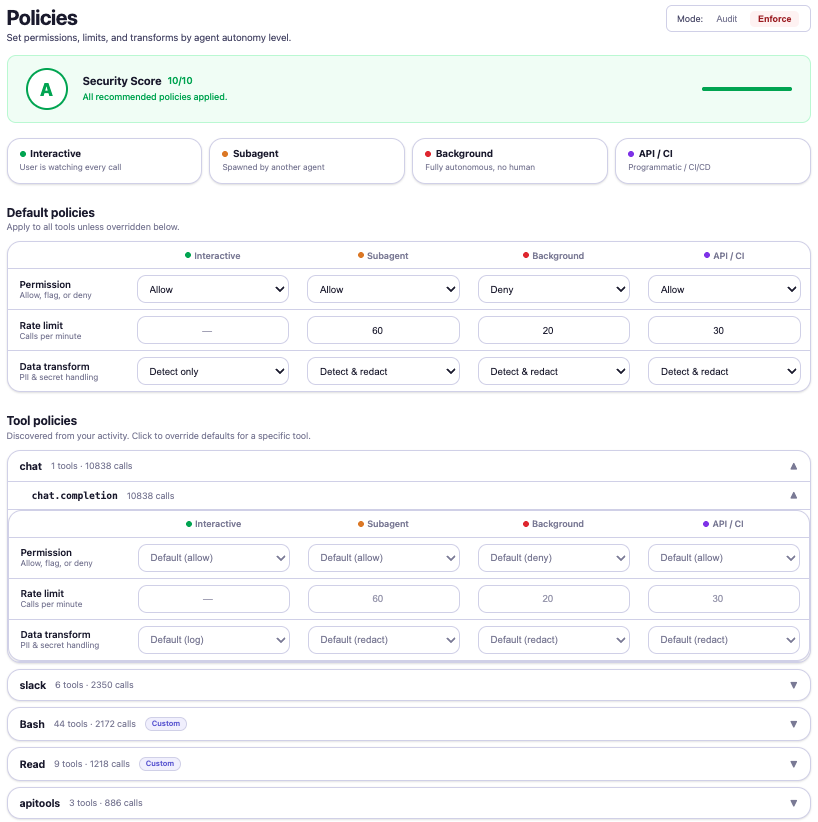The height and width of the screenshot is (822, 818).
Task: Click the green "A" security score badge
Action: (x=46, y=89)
